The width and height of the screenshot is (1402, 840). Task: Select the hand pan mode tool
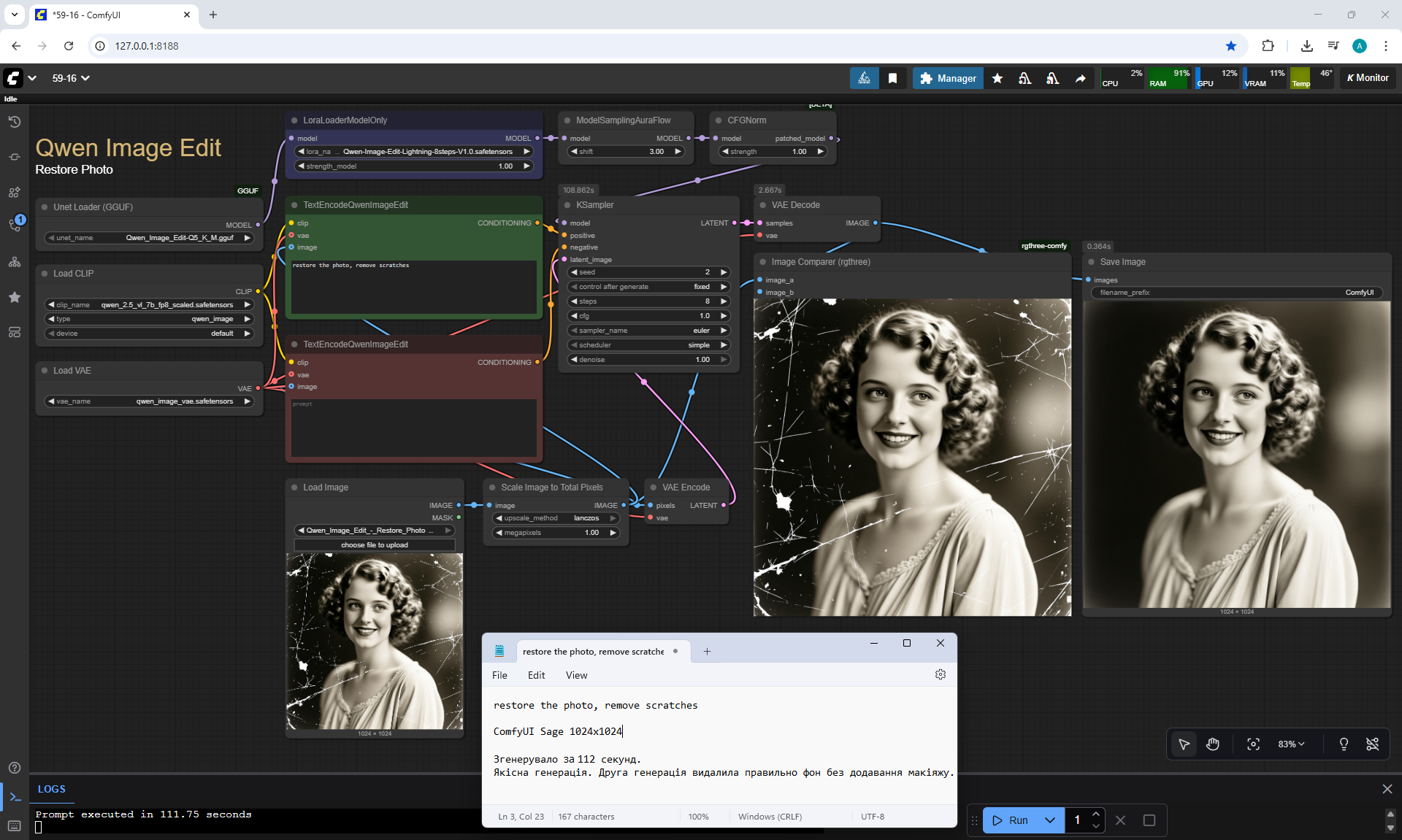point(1213,744)
